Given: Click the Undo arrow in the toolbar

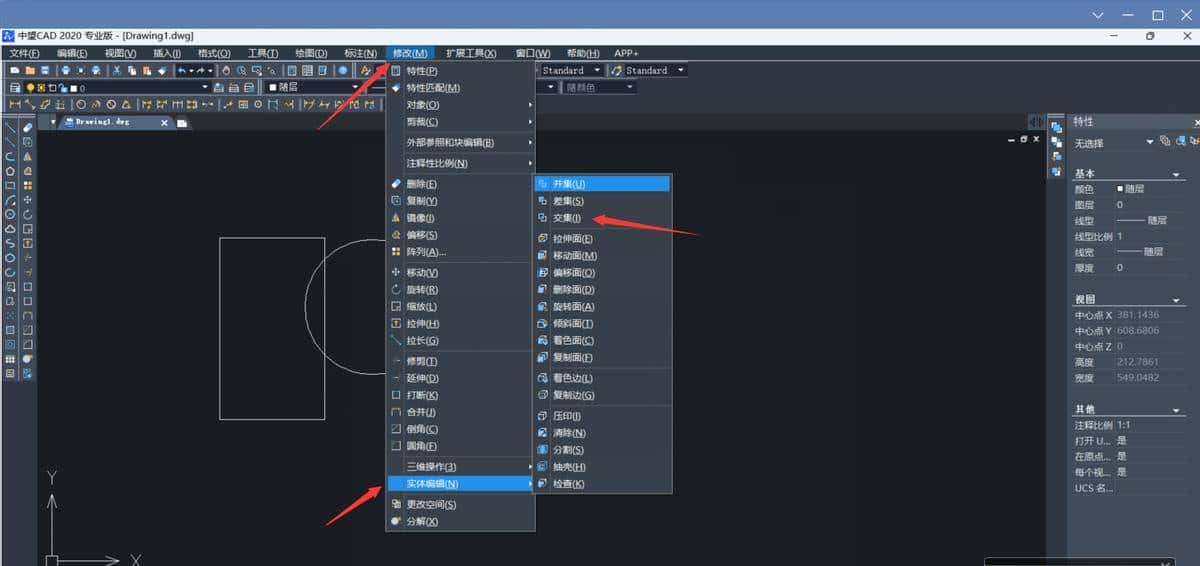Looking at the screenshot, I should pyautogui.click(x=182, y=71).
